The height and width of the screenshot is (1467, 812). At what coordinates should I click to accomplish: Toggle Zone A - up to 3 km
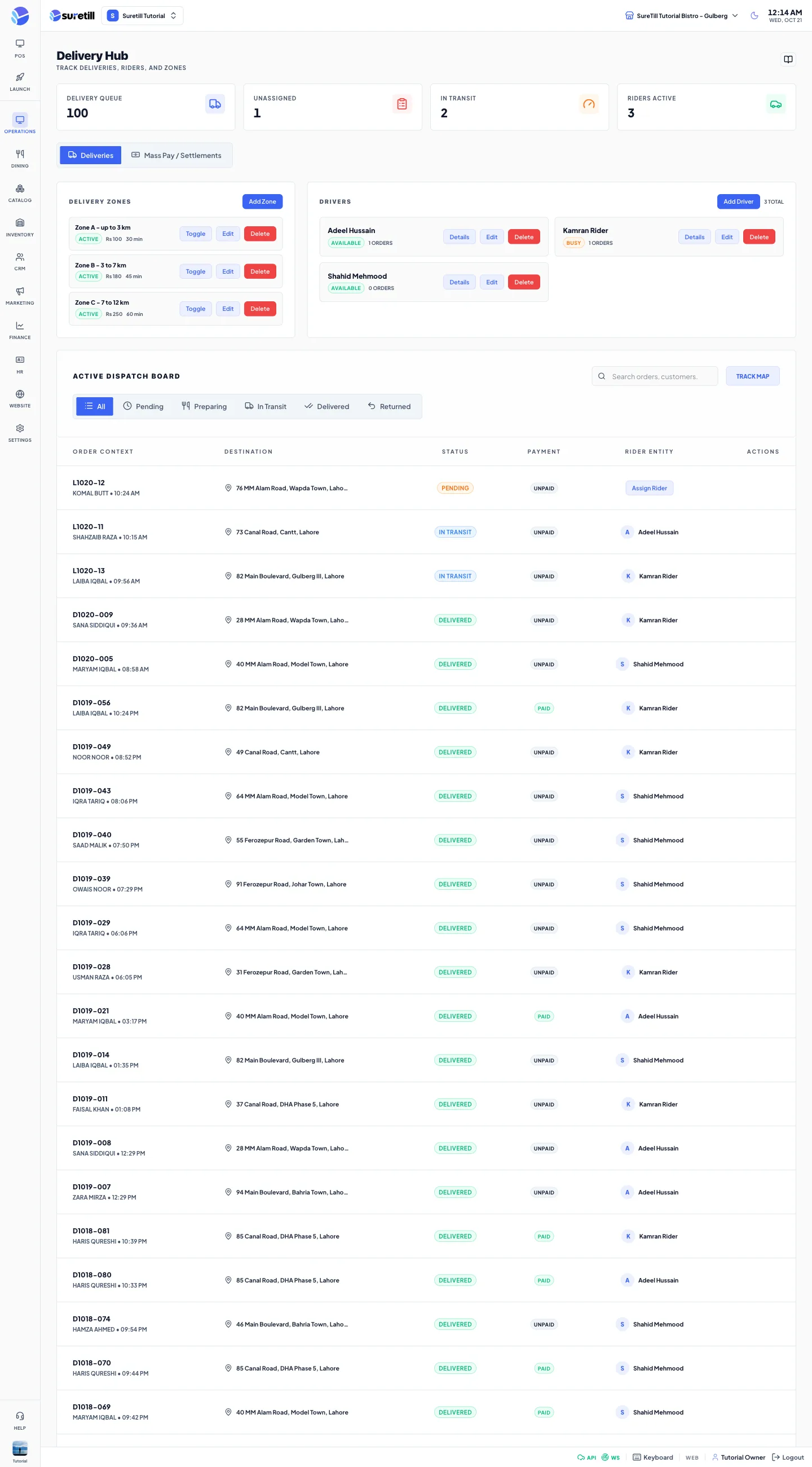(195, 234)
